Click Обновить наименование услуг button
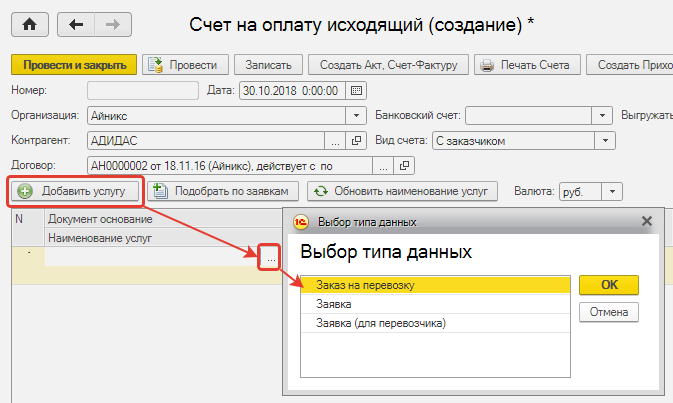673x403 pixels. pos(402,191)
